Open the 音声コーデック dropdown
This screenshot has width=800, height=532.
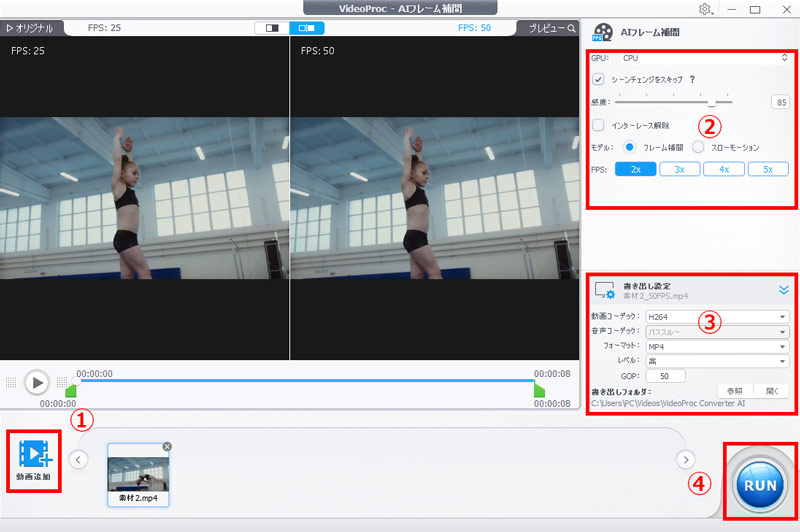[717, 332]
